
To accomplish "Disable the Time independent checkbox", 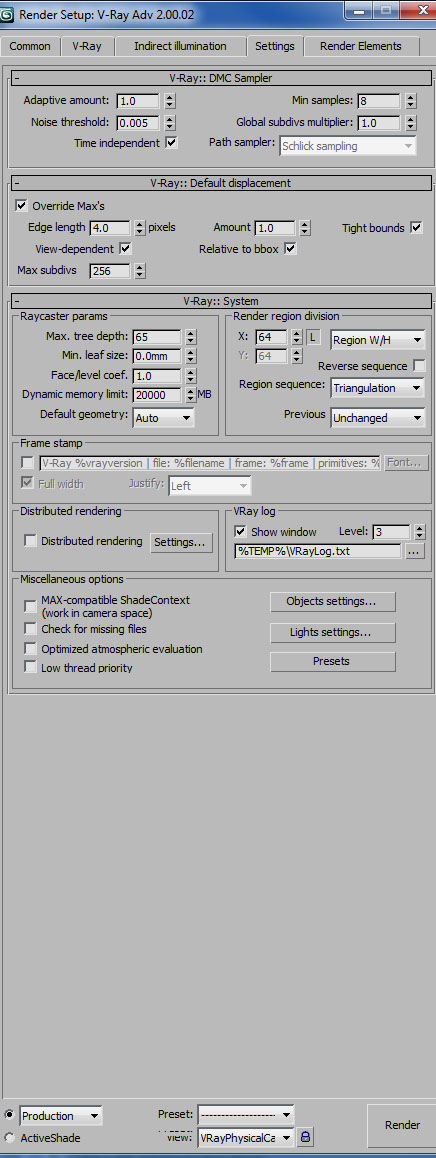I will [x=171, y=143].
